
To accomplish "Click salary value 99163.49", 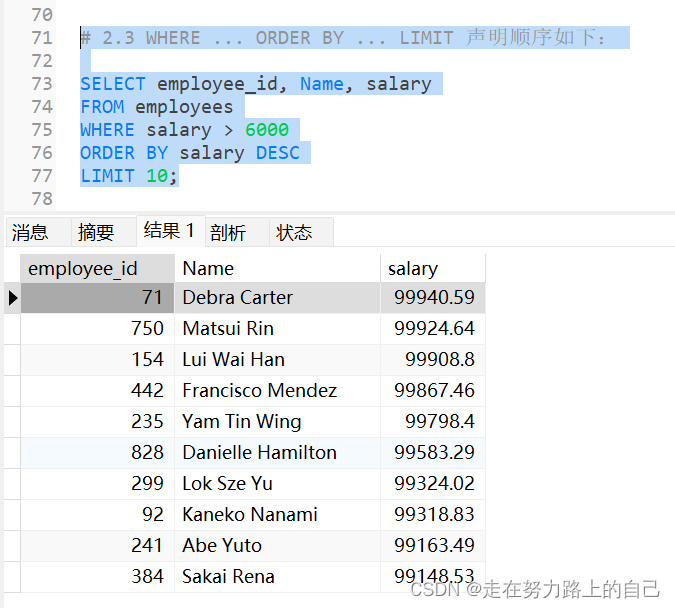I will pyautogui.click(x=433, y=546).
